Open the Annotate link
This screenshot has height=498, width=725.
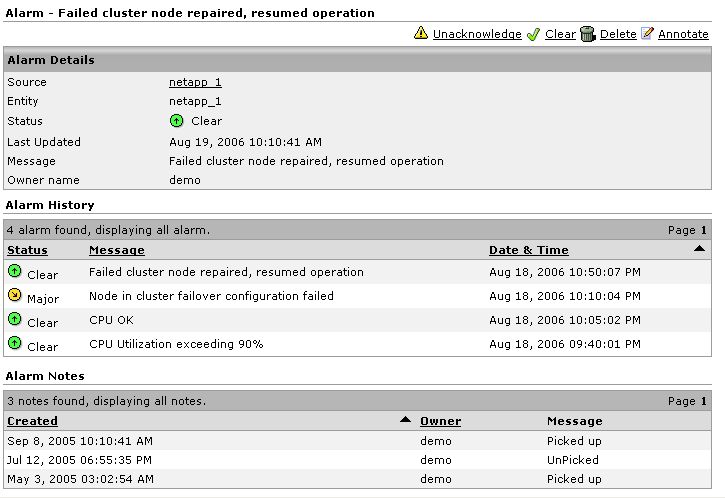[x=683, y=34]
